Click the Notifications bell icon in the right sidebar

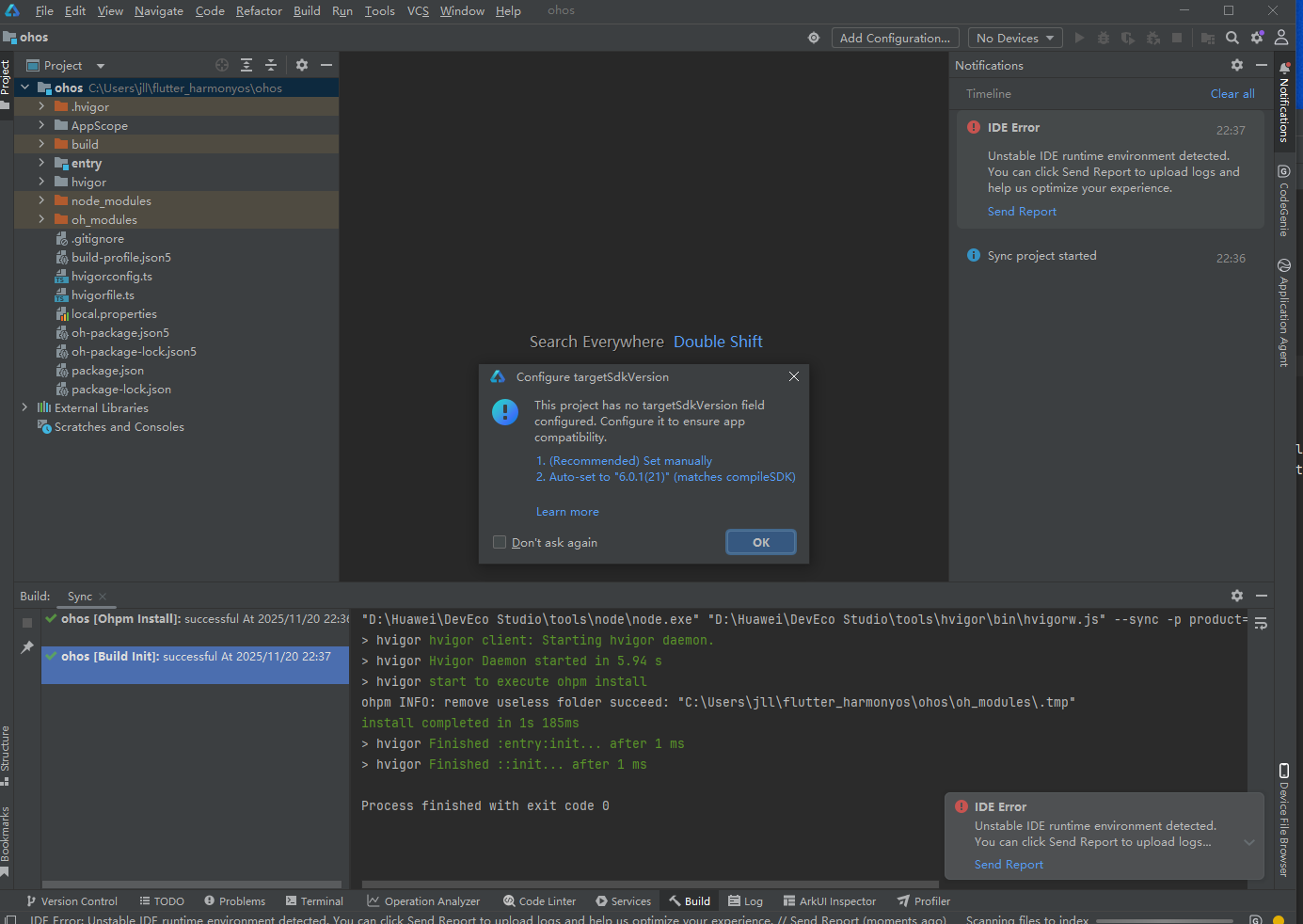click(x=1284, y=68)
